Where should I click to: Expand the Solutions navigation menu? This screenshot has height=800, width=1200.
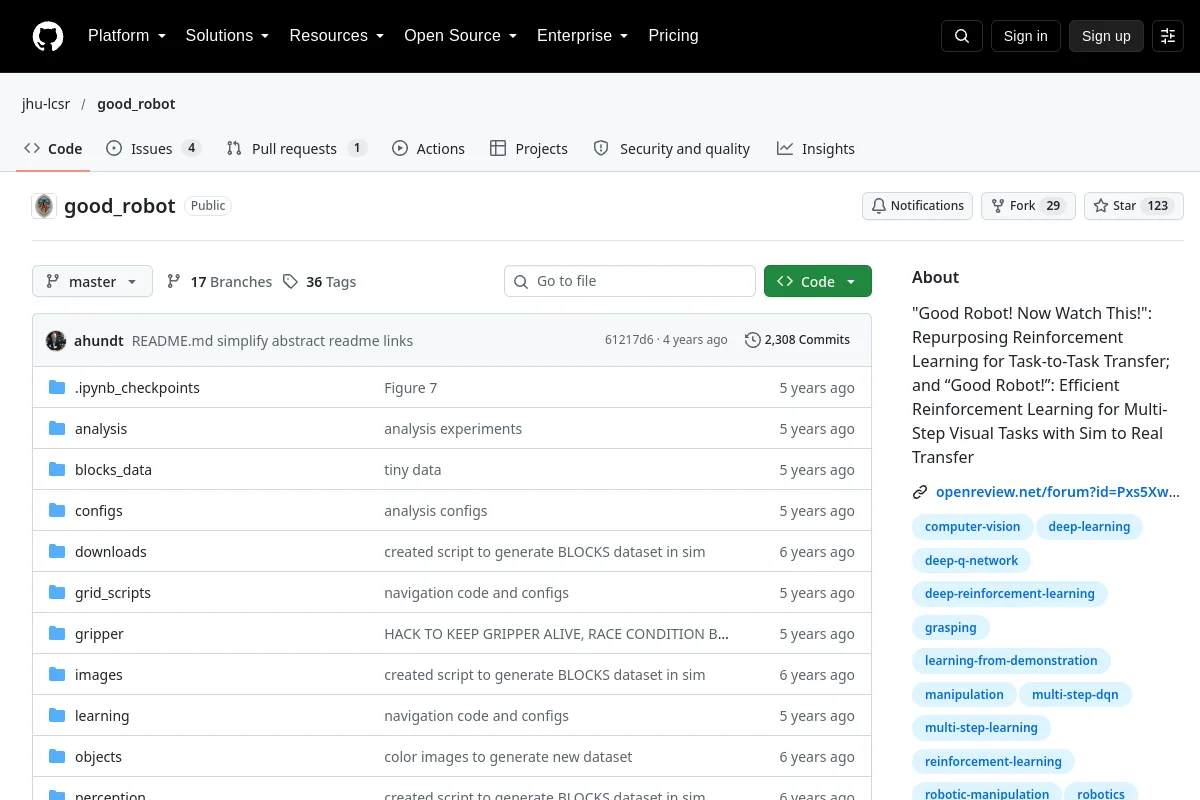coord(227,36)
